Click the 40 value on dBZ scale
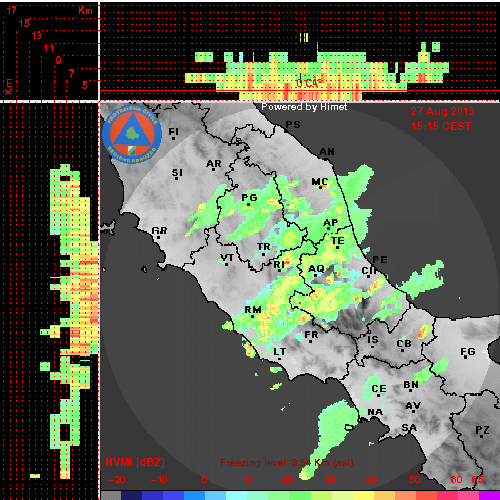This screenshot has width=500, height=500. 371,480
